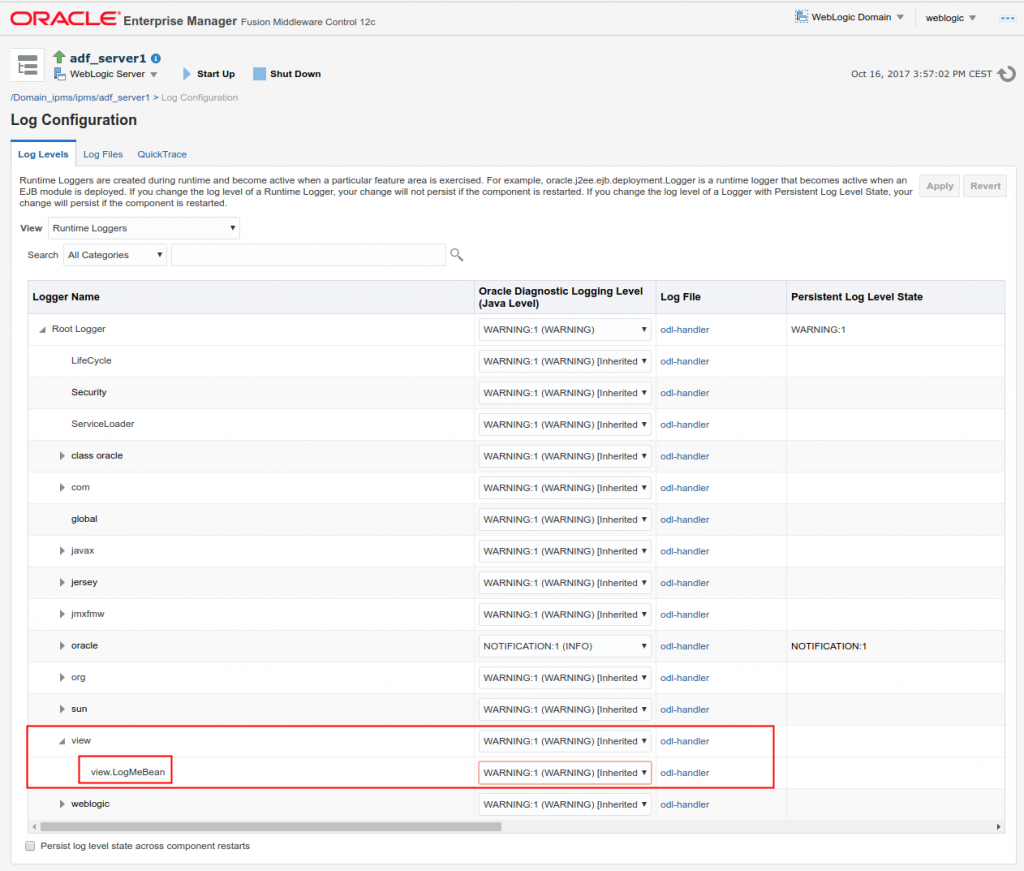
Task: Click the Apply button
Action: tap(939, 186)
